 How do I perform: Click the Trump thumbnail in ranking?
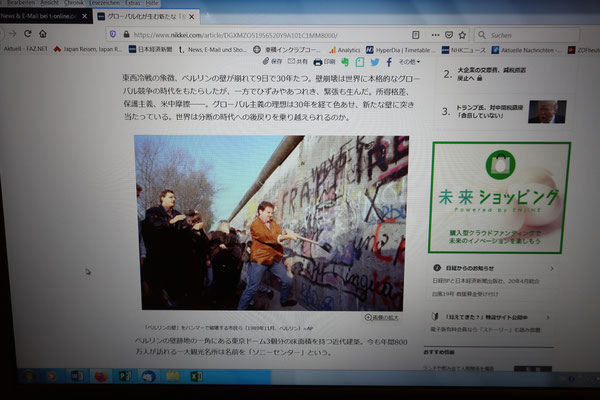pos(547,112)
